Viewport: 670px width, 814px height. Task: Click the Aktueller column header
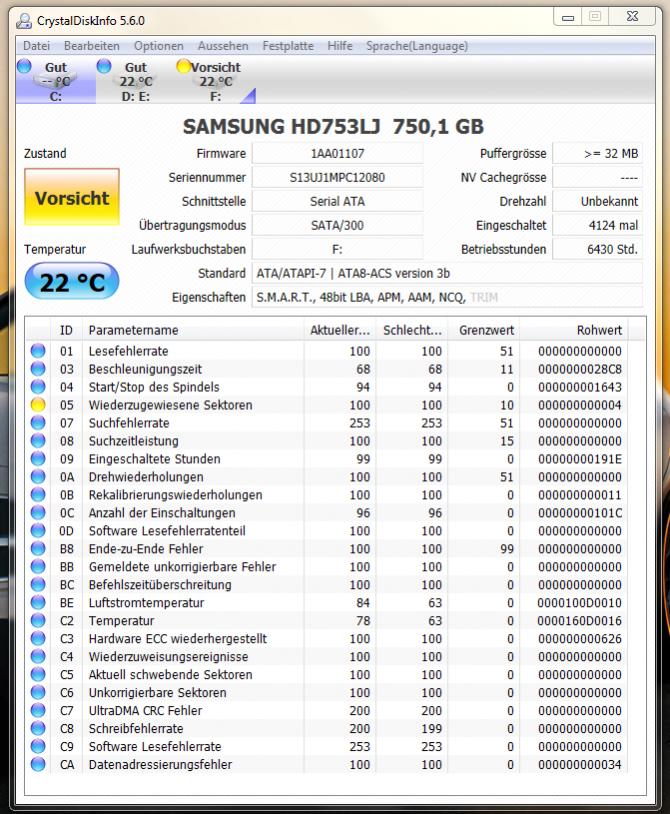click(x=340, y=330)
